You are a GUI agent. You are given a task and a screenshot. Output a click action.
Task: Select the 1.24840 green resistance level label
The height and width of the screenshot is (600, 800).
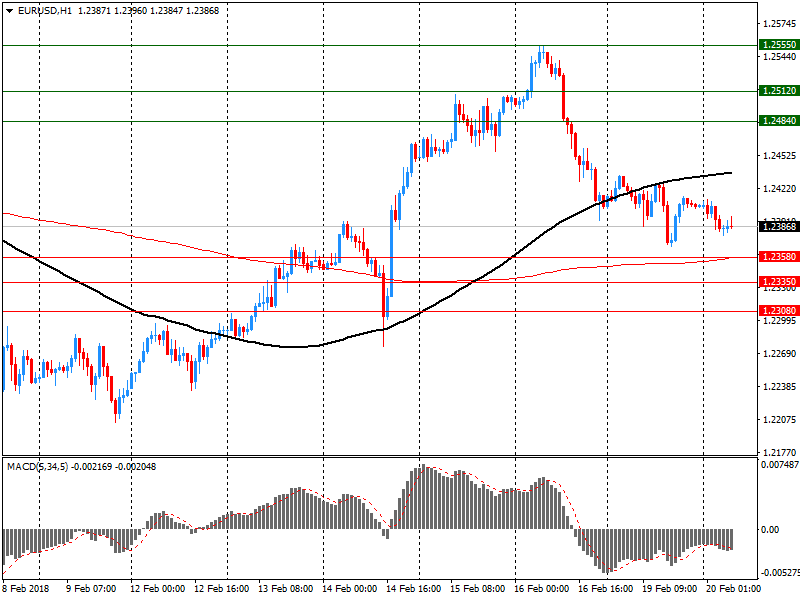tap(779, 121)
